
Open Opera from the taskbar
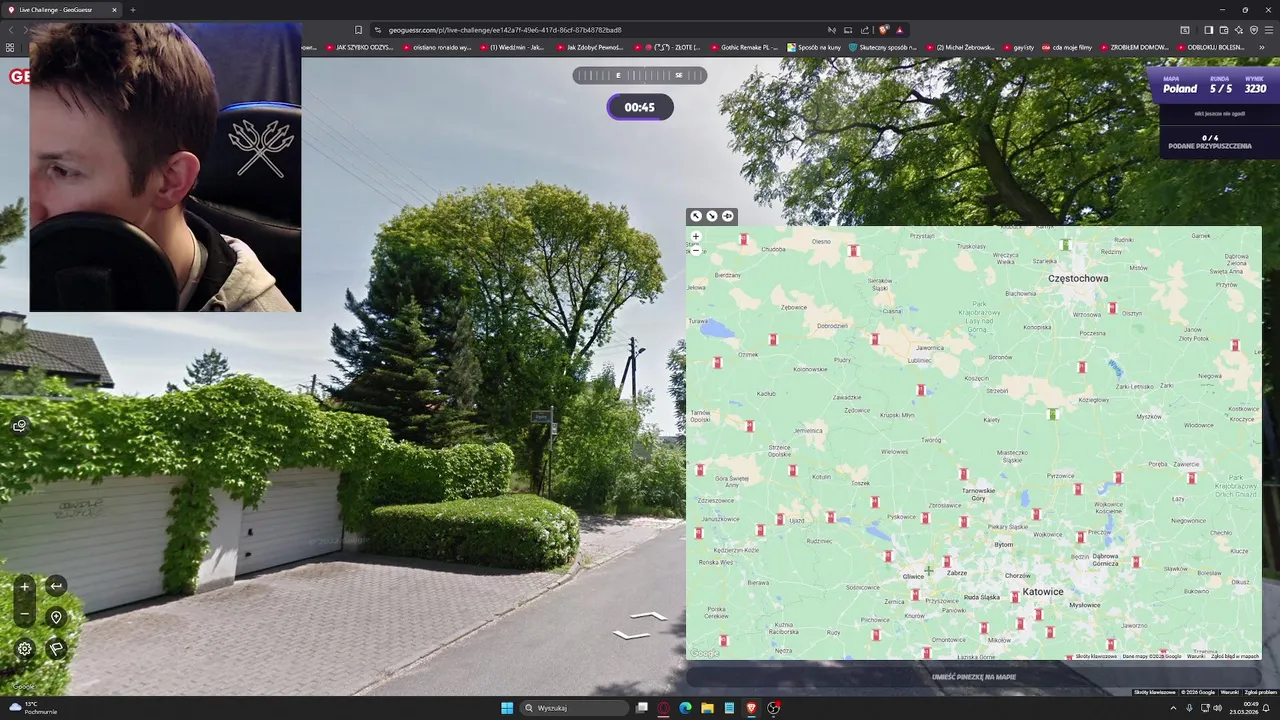tap(664, 708)
